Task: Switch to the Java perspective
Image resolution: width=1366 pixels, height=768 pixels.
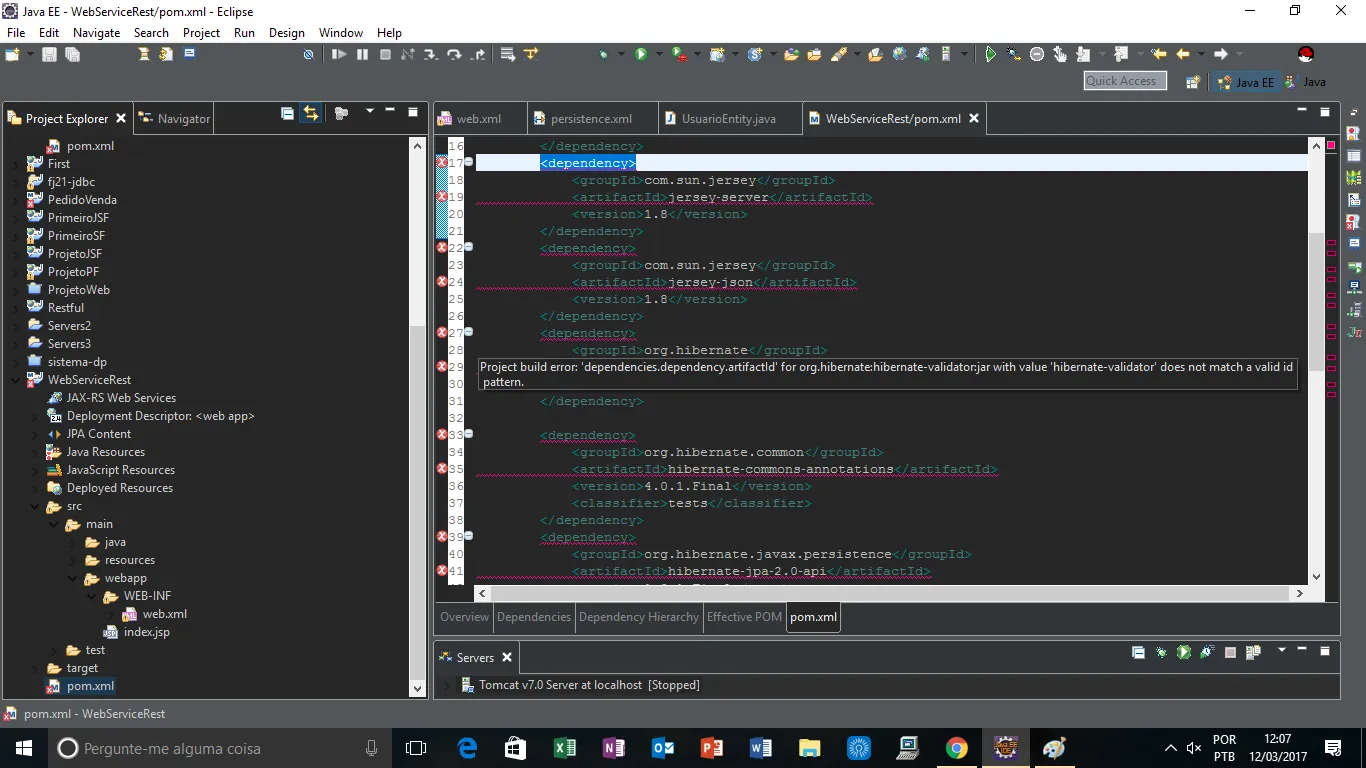Action: (1307, 82)
